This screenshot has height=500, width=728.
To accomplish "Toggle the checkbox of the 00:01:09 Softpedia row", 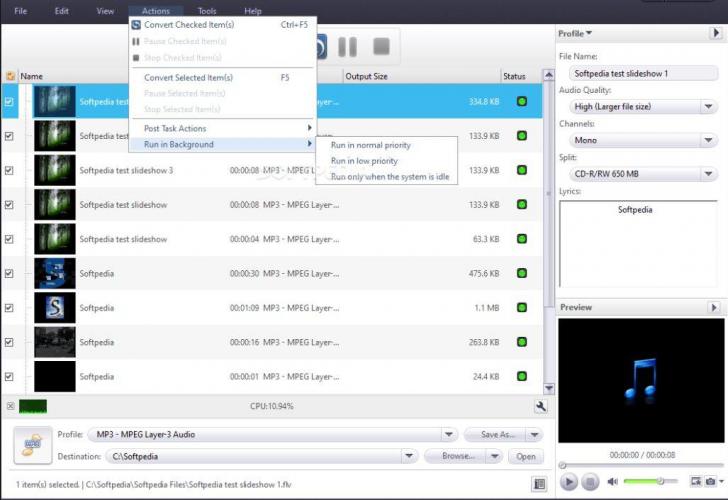I will tap(9, 308).
